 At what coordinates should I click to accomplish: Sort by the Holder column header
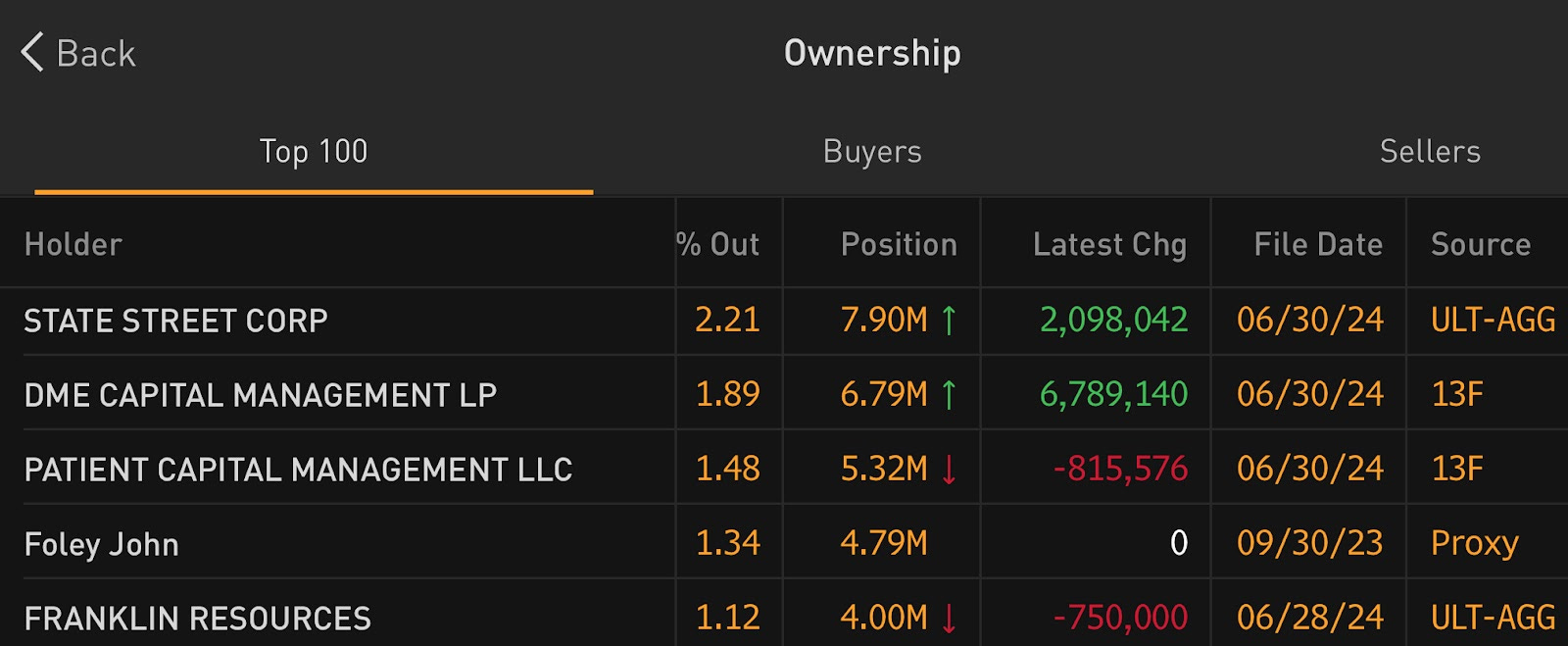[73, 244]
